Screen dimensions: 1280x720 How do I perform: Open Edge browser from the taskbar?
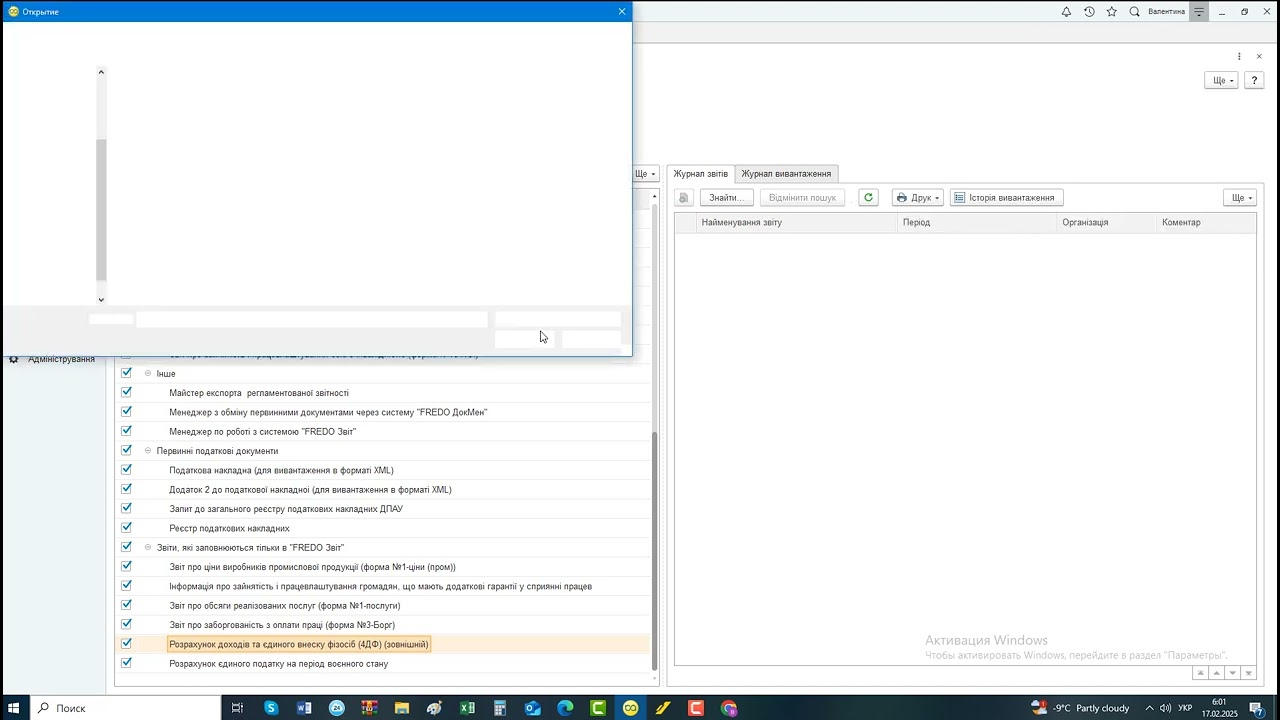click(565, 708)
